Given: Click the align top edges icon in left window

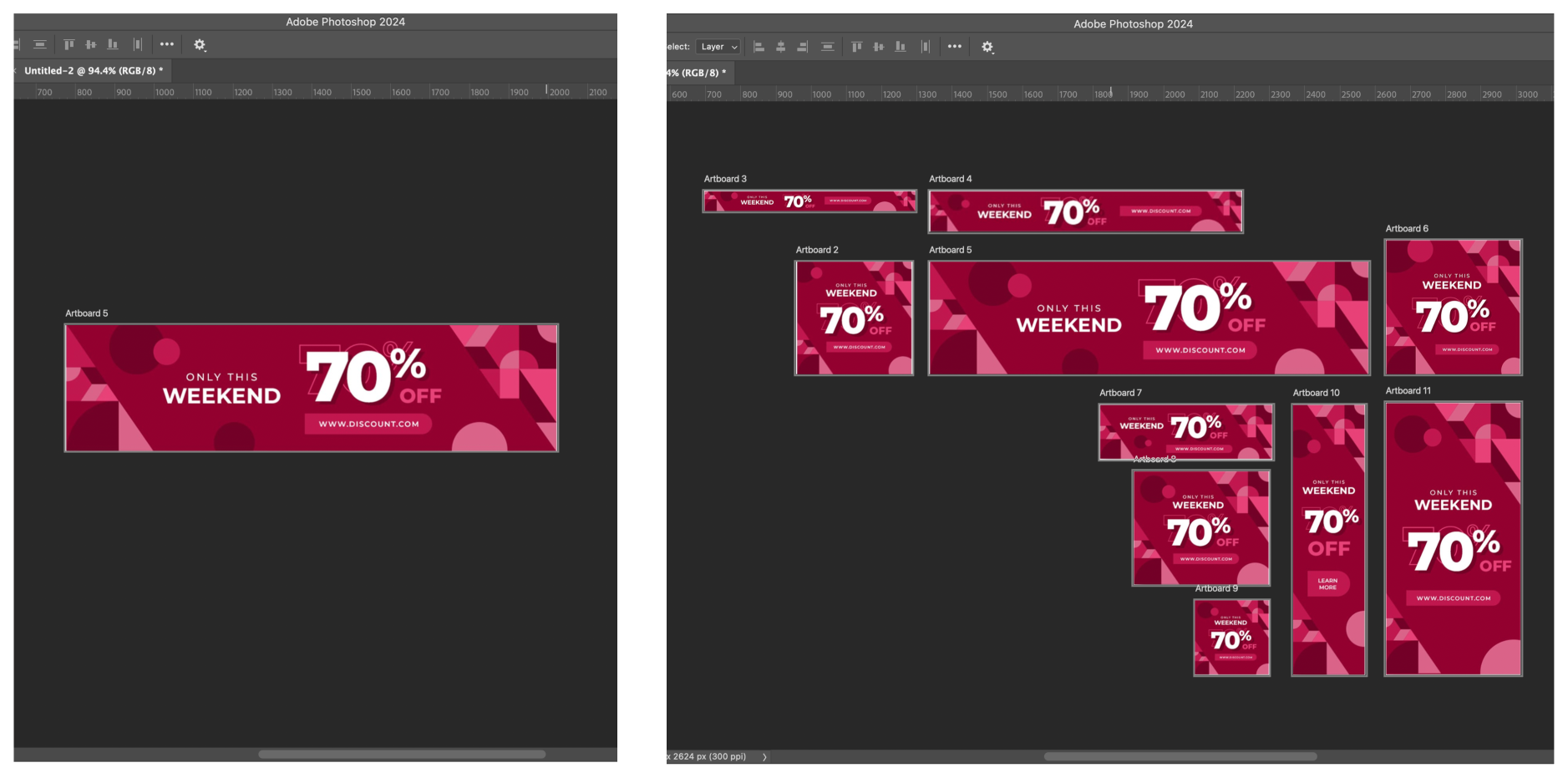Looking at the screenshot, I should point(69,44).
